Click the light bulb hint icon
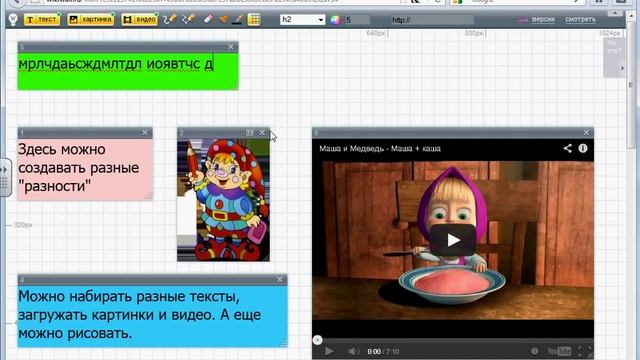This screenshot has width=640, height=360. (13, 19)
